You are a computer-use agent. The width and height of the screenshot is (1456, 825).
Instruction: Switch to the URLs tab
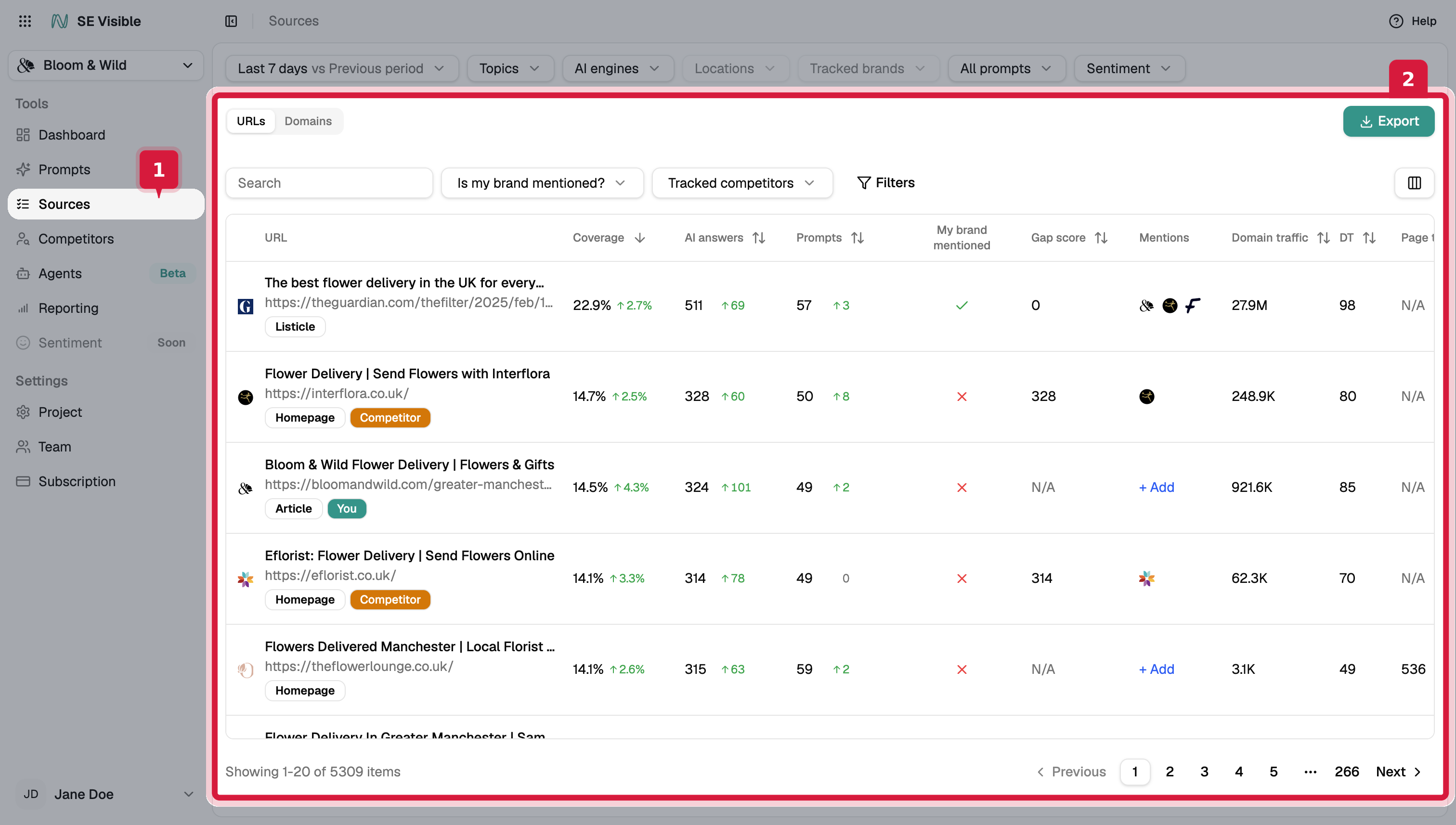(250, 121)
